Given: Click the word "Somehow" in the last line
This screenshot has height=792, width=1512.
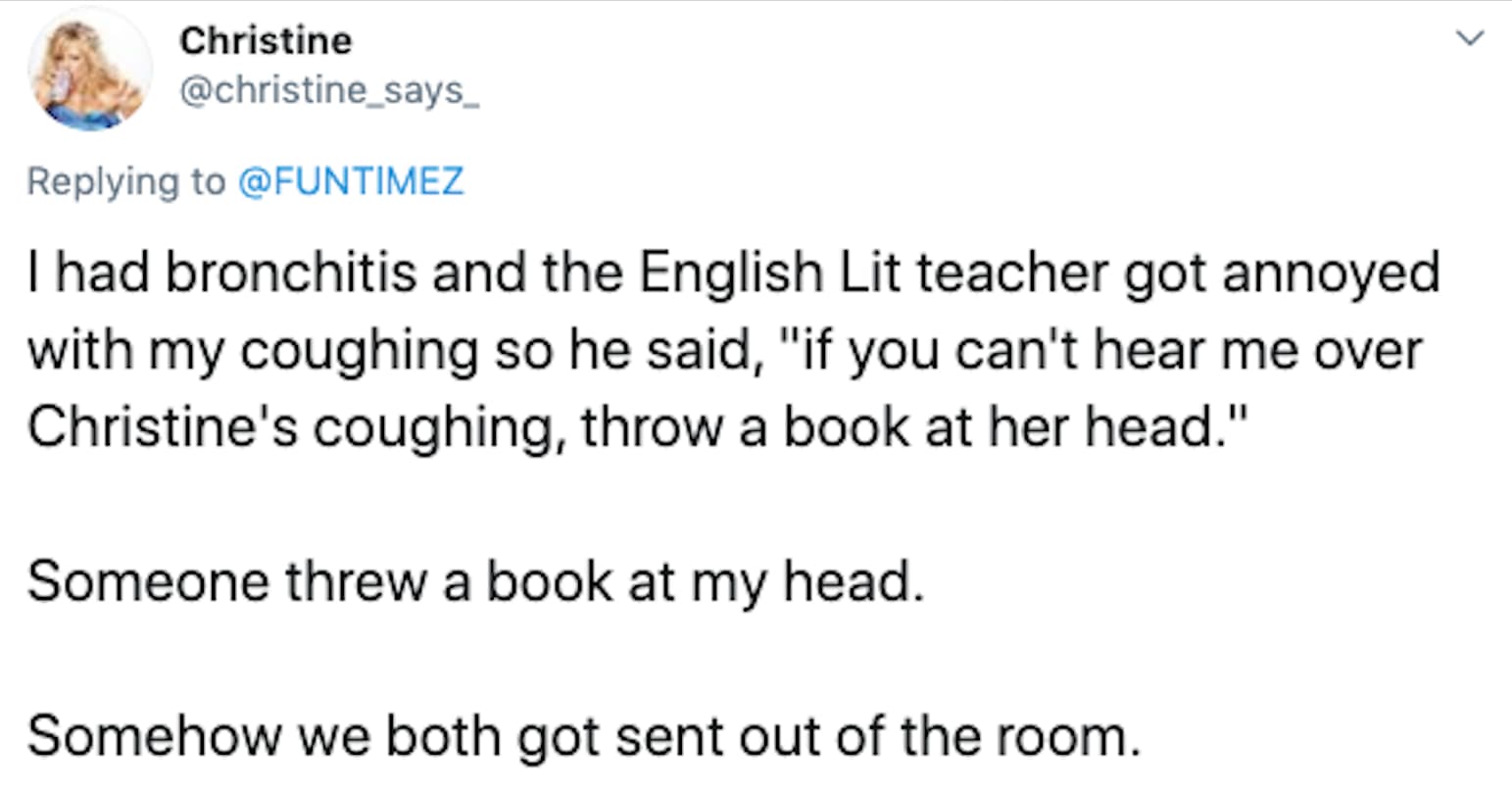Looking at the screenshot, I should pos(152,735).
